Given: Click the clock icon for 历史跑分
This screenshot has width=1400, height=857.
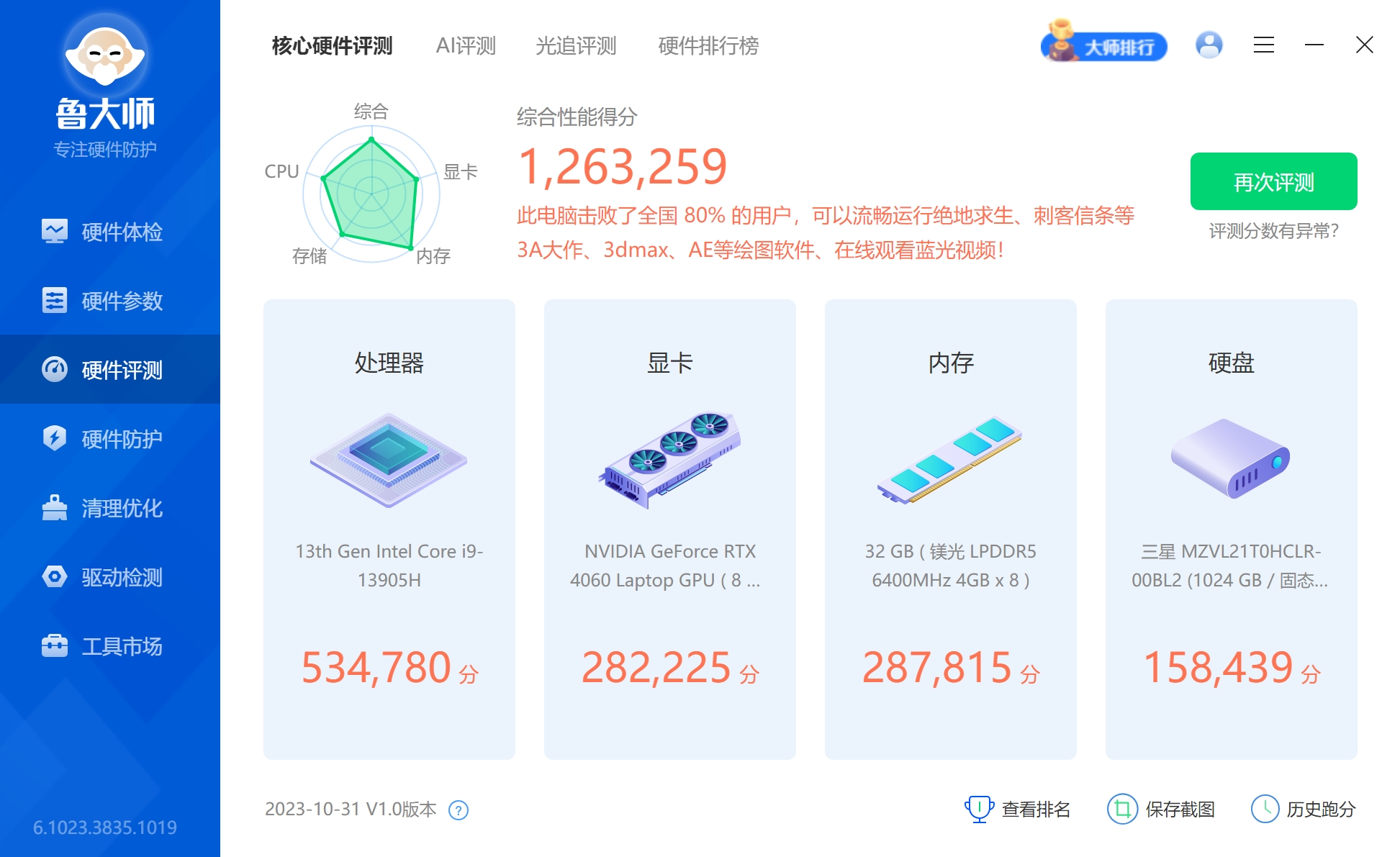Looking at the screenshot, I should point(1265,809).
